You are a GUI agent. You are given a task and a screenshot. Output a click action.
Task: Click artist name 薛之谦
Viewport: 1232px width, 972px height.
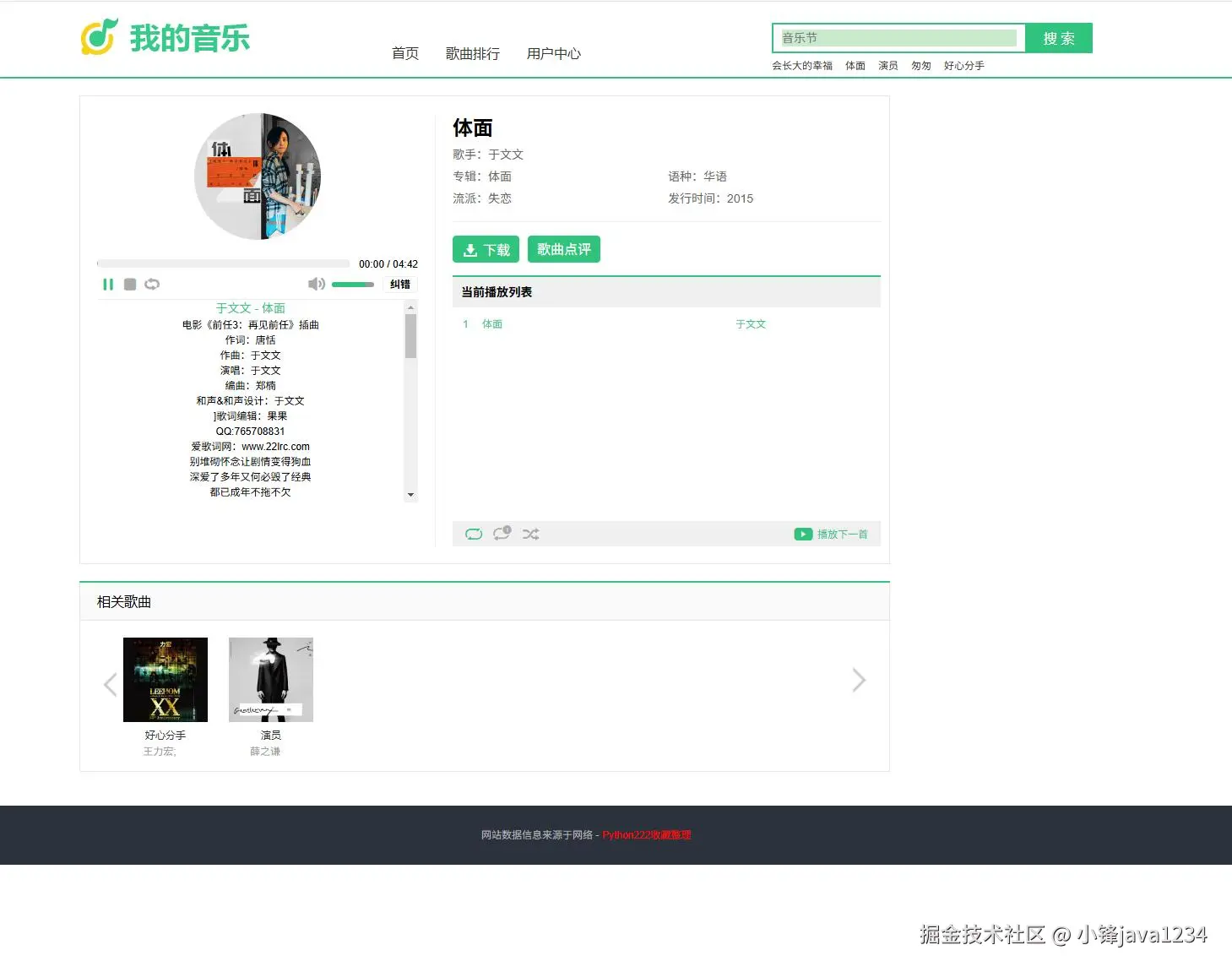[x=265, y=752]
